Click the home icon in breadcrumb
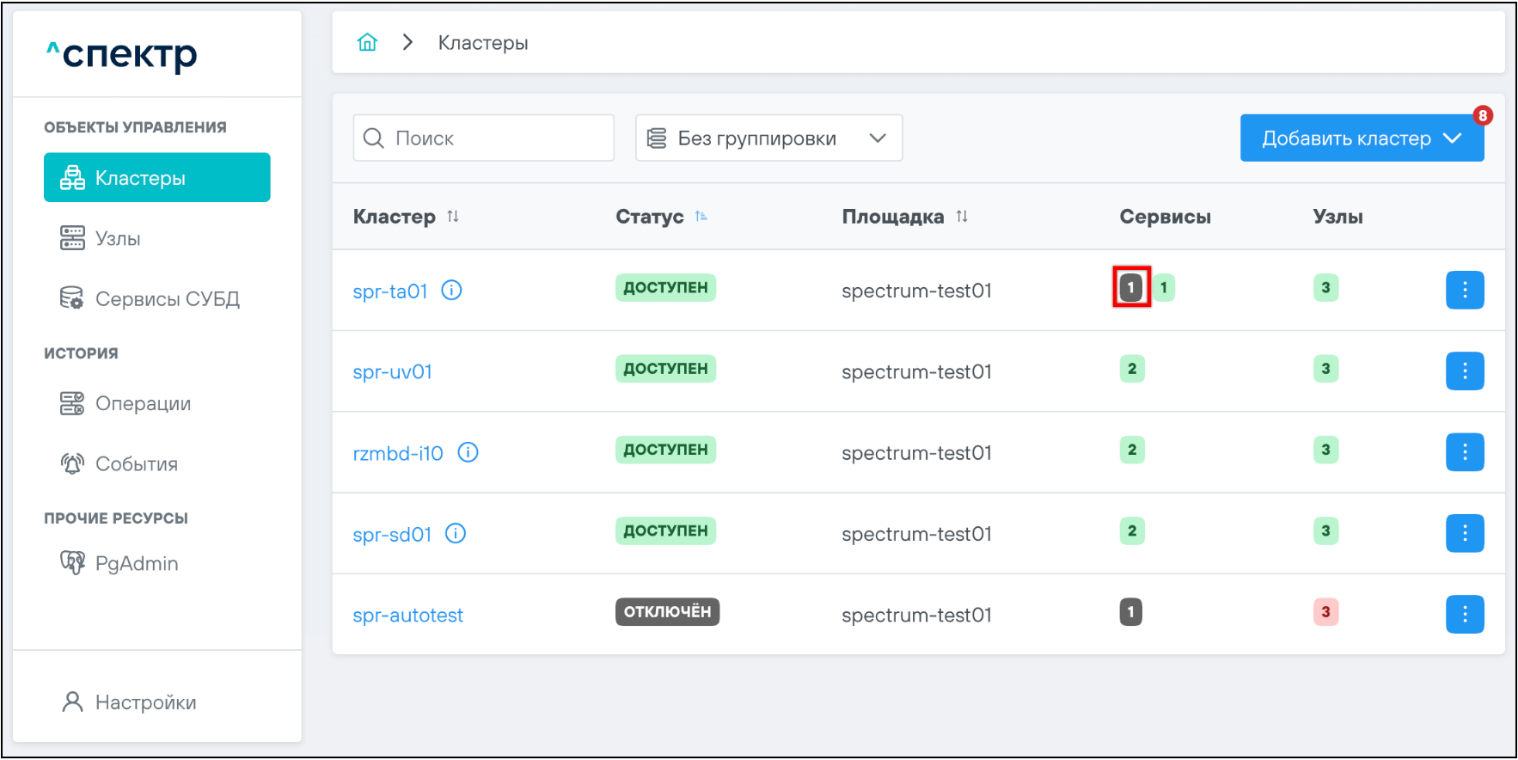This screenshot has width=1518, height=760. pyautogui.click(x=367, y=43)
